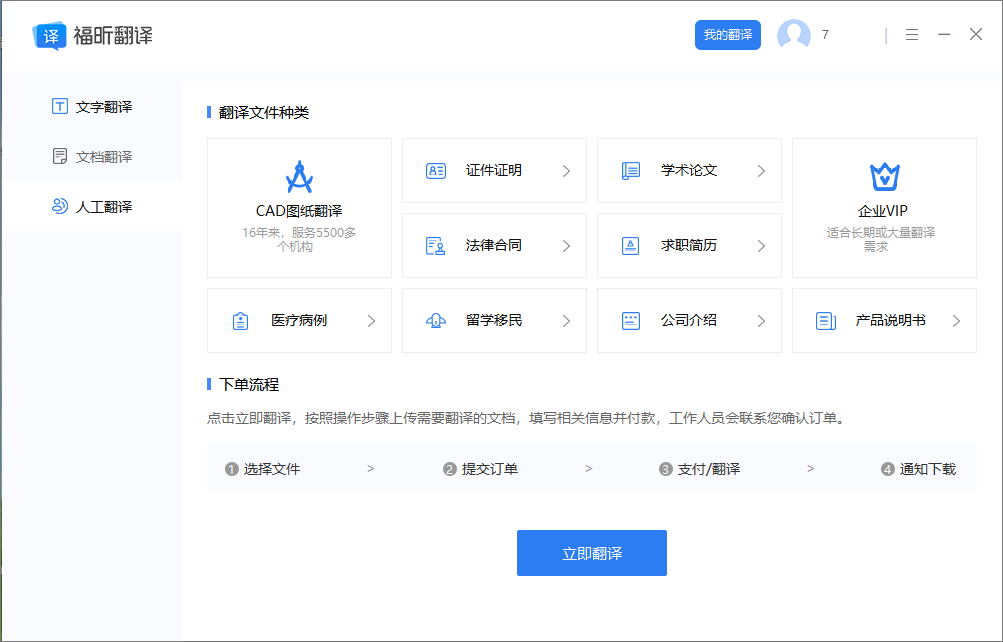Image resolution: width=1003 pixels, height=642 pixels.
Task: Click the 留学移民 study-abroad icon
Action: [433, 320]
